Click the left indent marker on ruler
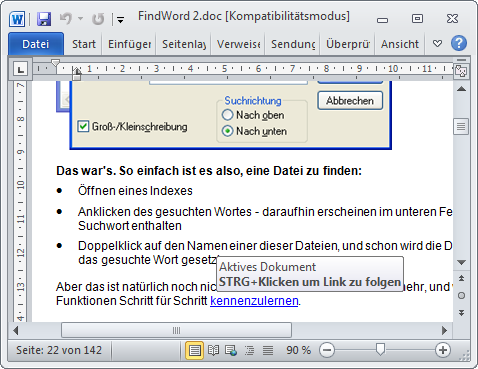Viewport: 478px width, 369px height. [x=76, y=77]
